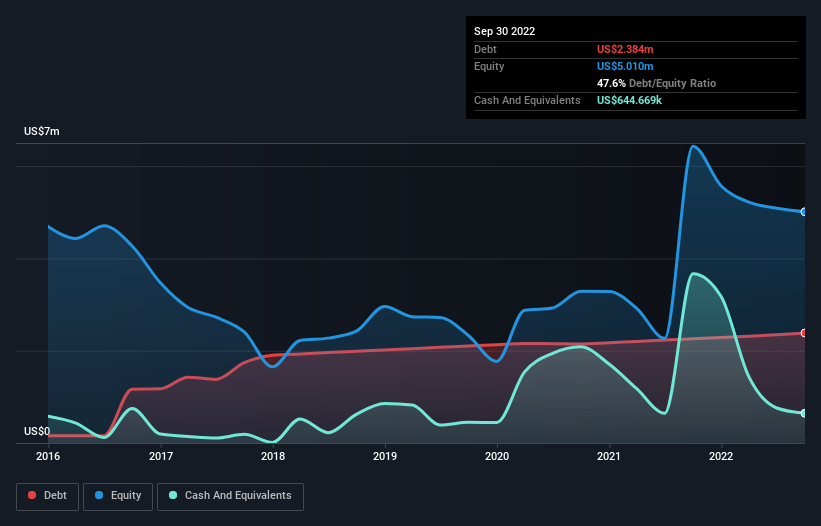The height and width of the screenshot is (526, 821).
Task: Click the 2018 axis label
Action: (x=273, y=456)
